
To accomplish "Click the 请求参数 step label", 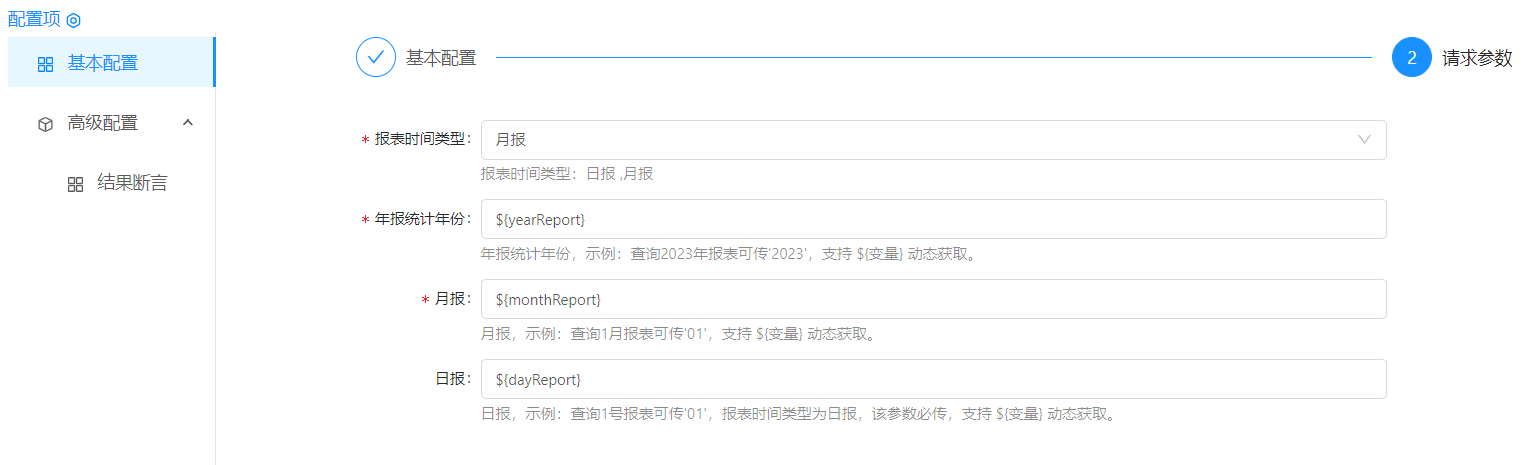I will pos(1477,58).
